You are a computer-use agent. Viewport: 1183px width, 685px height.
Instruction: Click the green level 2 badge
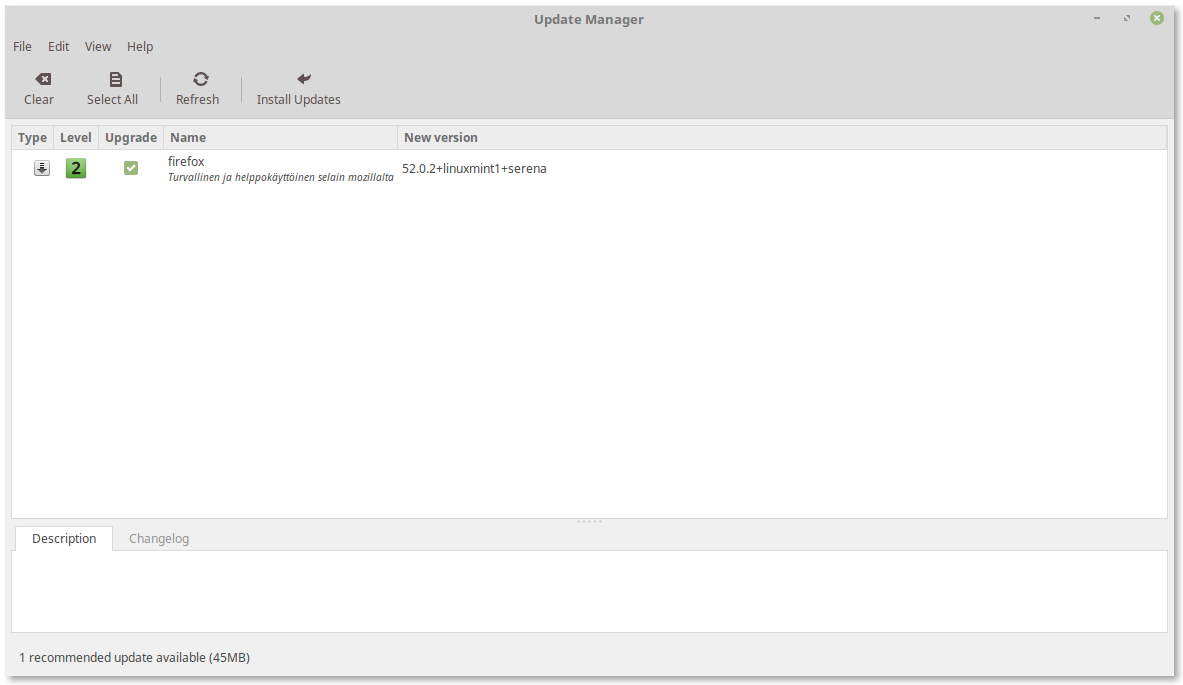tap(76, 168)
